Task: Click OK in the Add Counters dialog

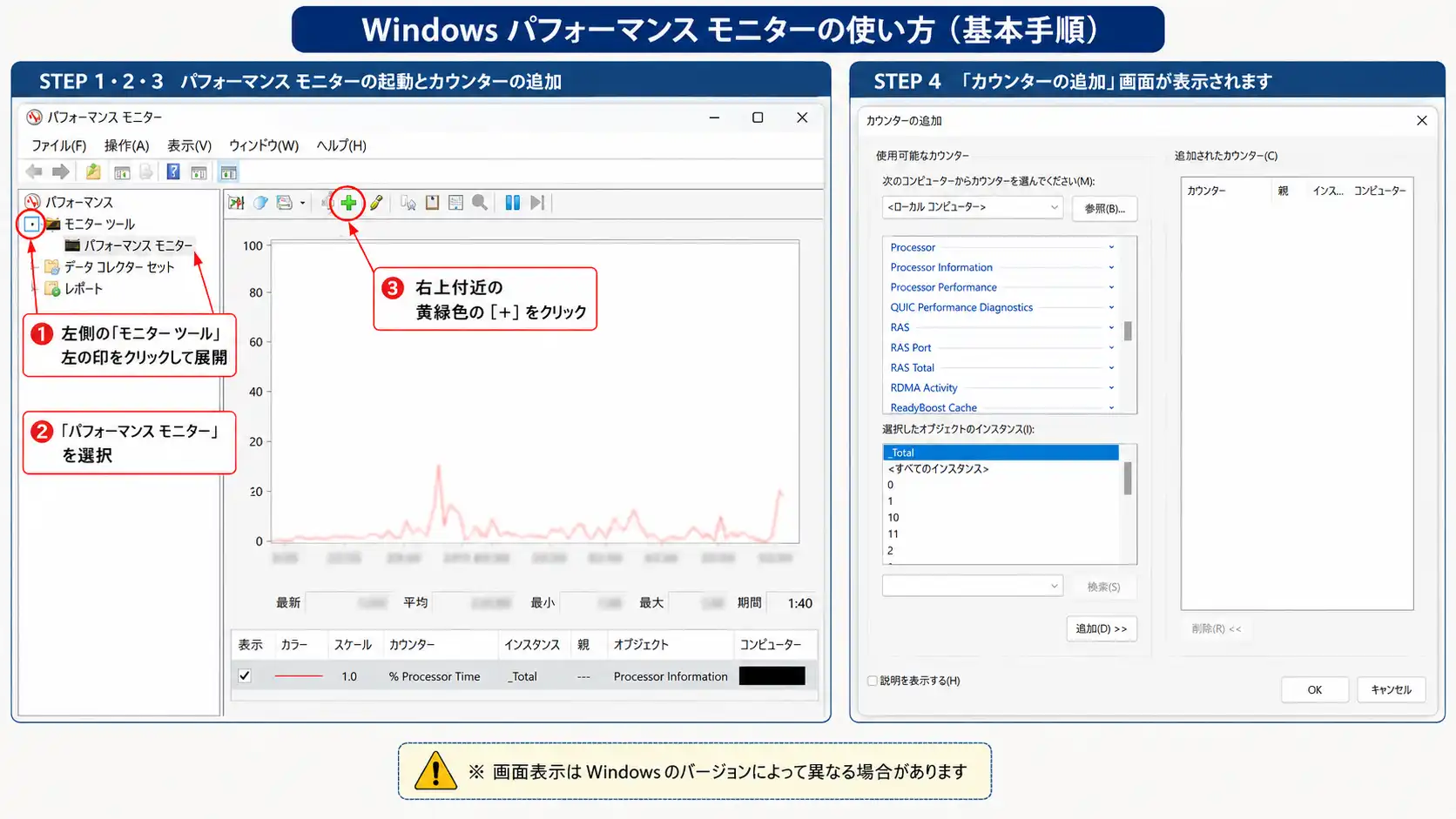Action: (x=1315, y=689)
